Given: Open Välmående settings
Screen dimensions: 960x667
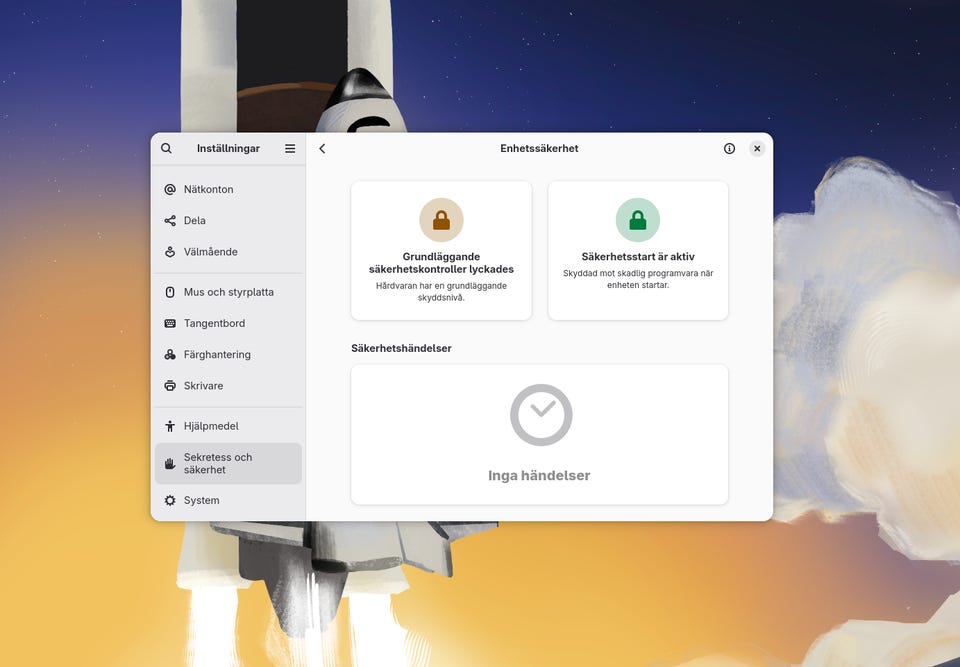Looking at the screenshot, I should point(228,252).
